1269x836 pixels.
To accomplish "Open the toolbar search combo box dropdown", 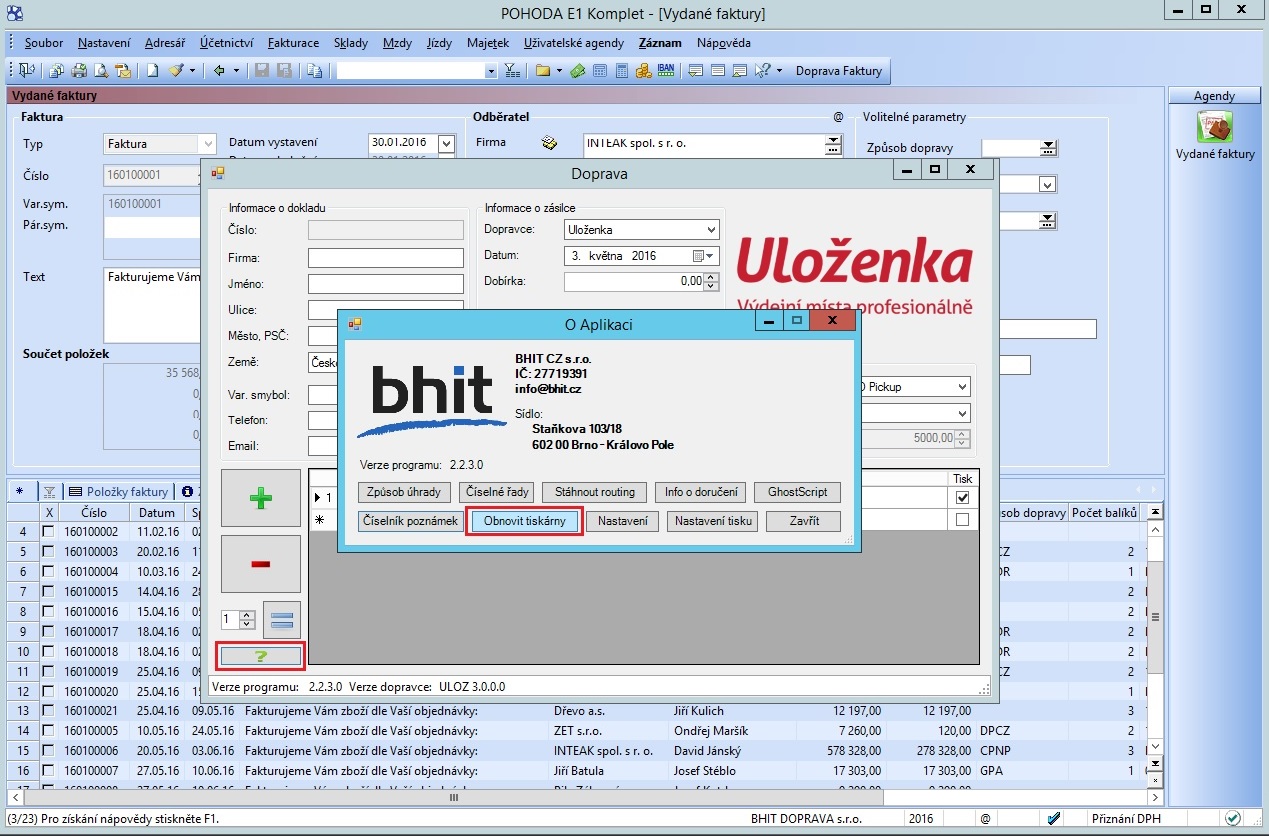I will pyautogui.click(x=491, y=71).
